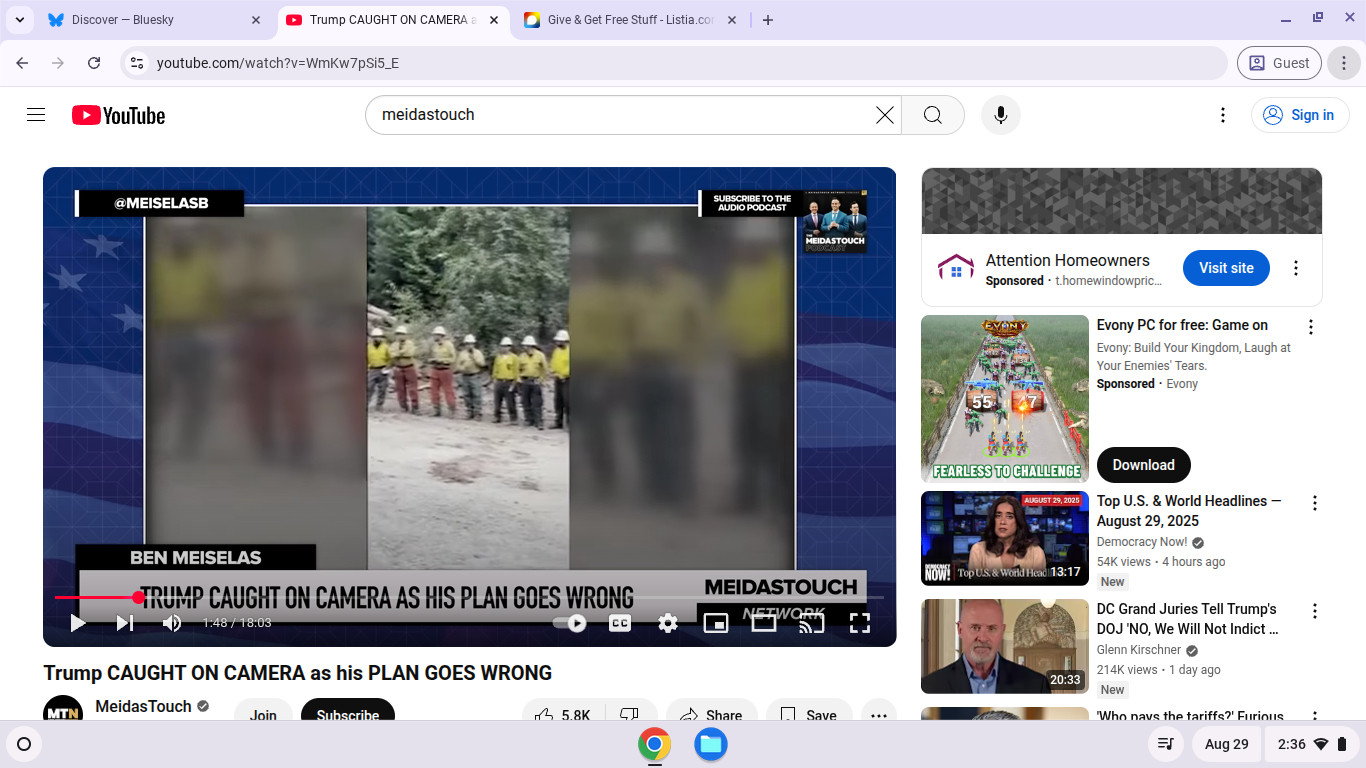1366x768 pixels.
Task: Go back in browser history
Action: click(22, 63)
